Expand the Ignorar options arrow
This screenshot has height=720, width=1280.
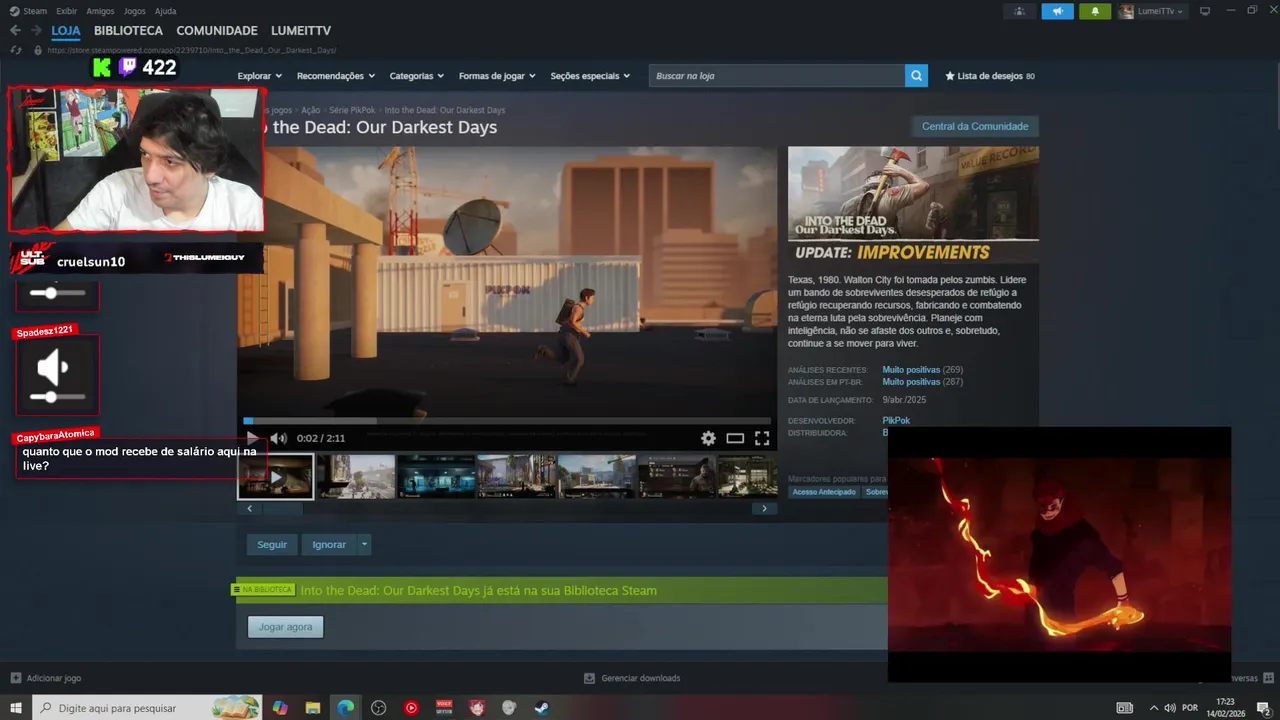point(364,545)
